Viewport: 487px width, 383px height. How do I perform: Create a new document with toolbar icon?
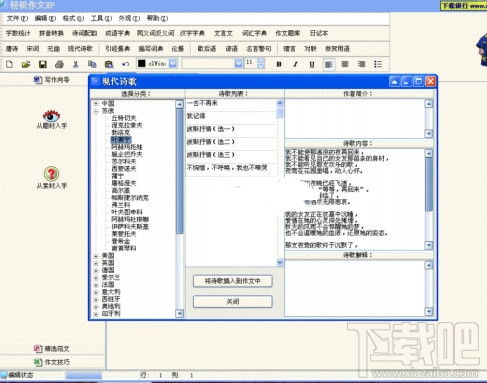pyautogui.click(x=9, y=64)
